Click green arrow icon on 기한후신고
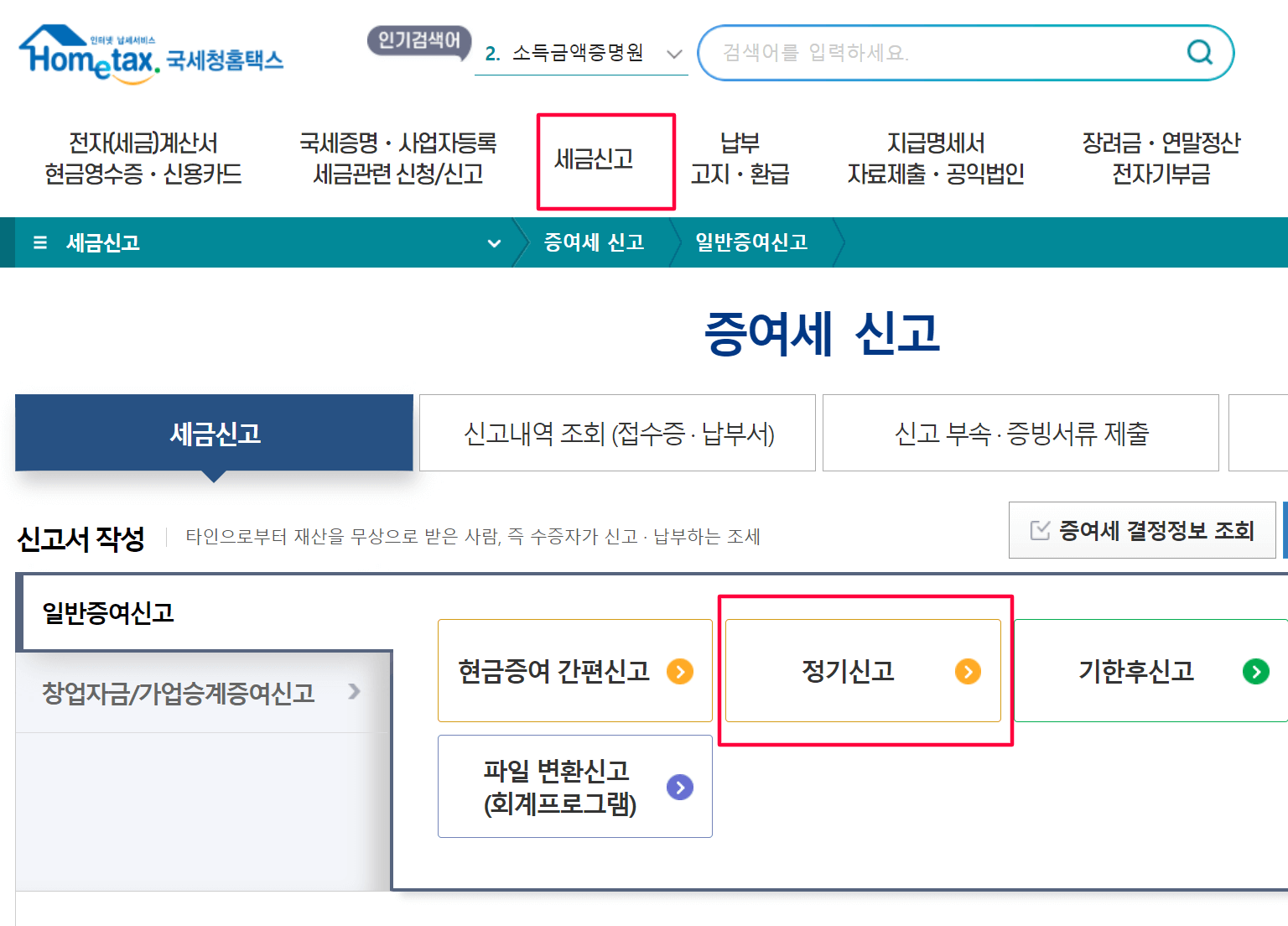 (1255, 671)
